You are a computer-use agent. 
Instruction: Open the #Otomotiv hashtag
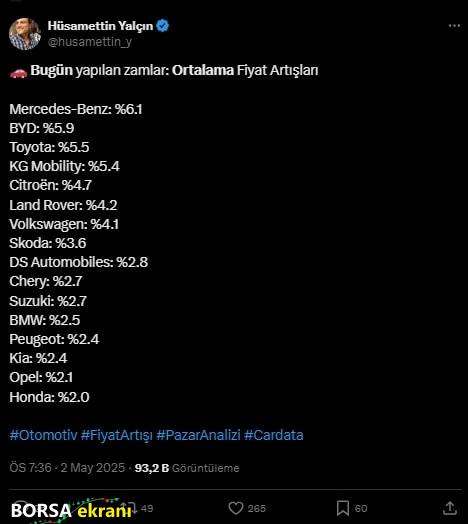click(x=43, y=435)
